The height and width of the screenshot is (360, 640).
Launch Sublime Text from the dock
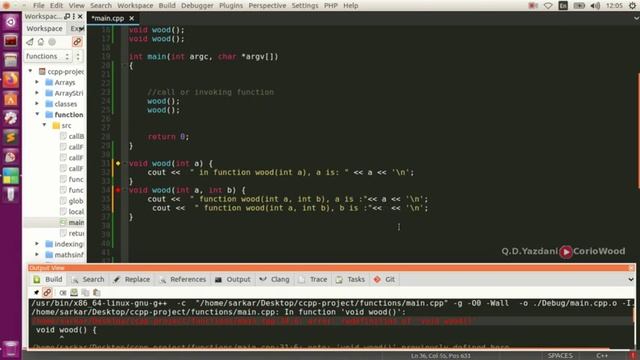[11, 138]
